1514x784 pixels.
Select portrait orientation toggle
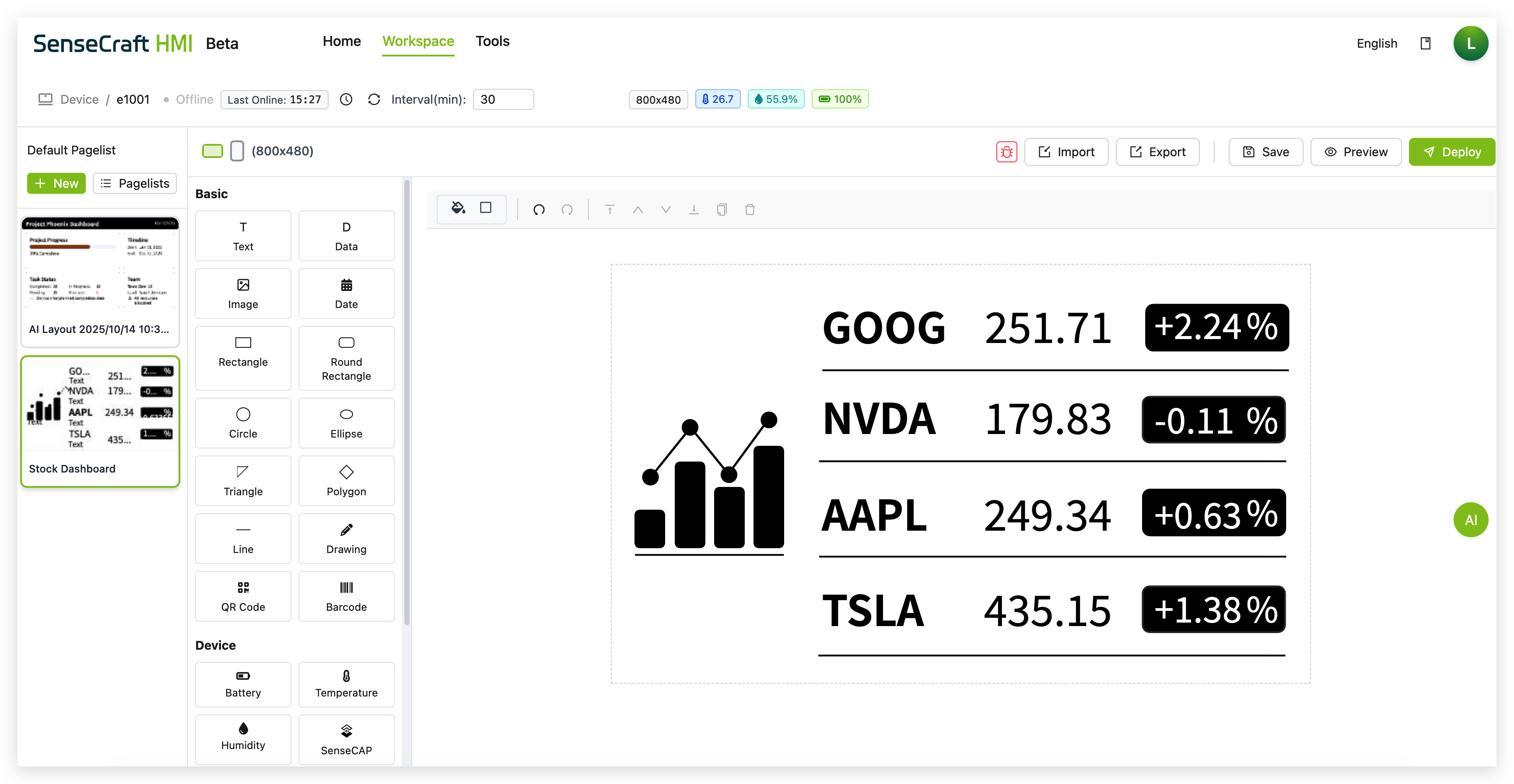click(x=237, y=151)
